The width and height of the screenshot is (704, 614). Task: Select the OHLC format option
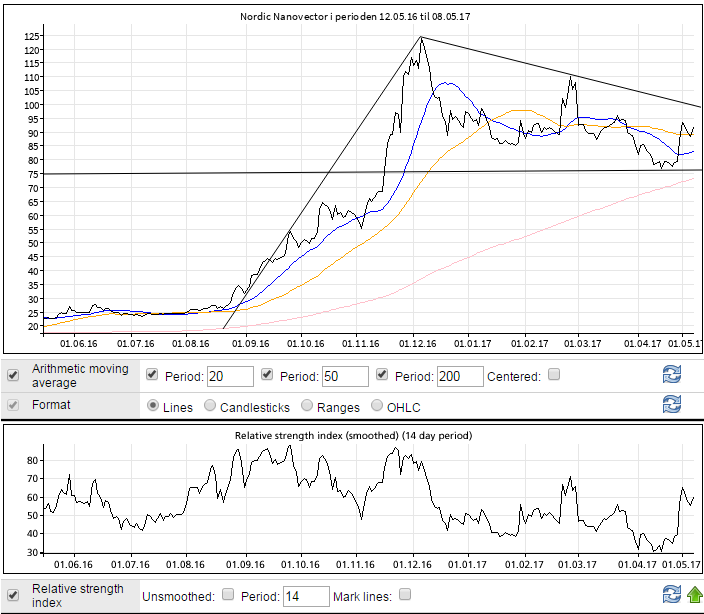pos(377,406)
